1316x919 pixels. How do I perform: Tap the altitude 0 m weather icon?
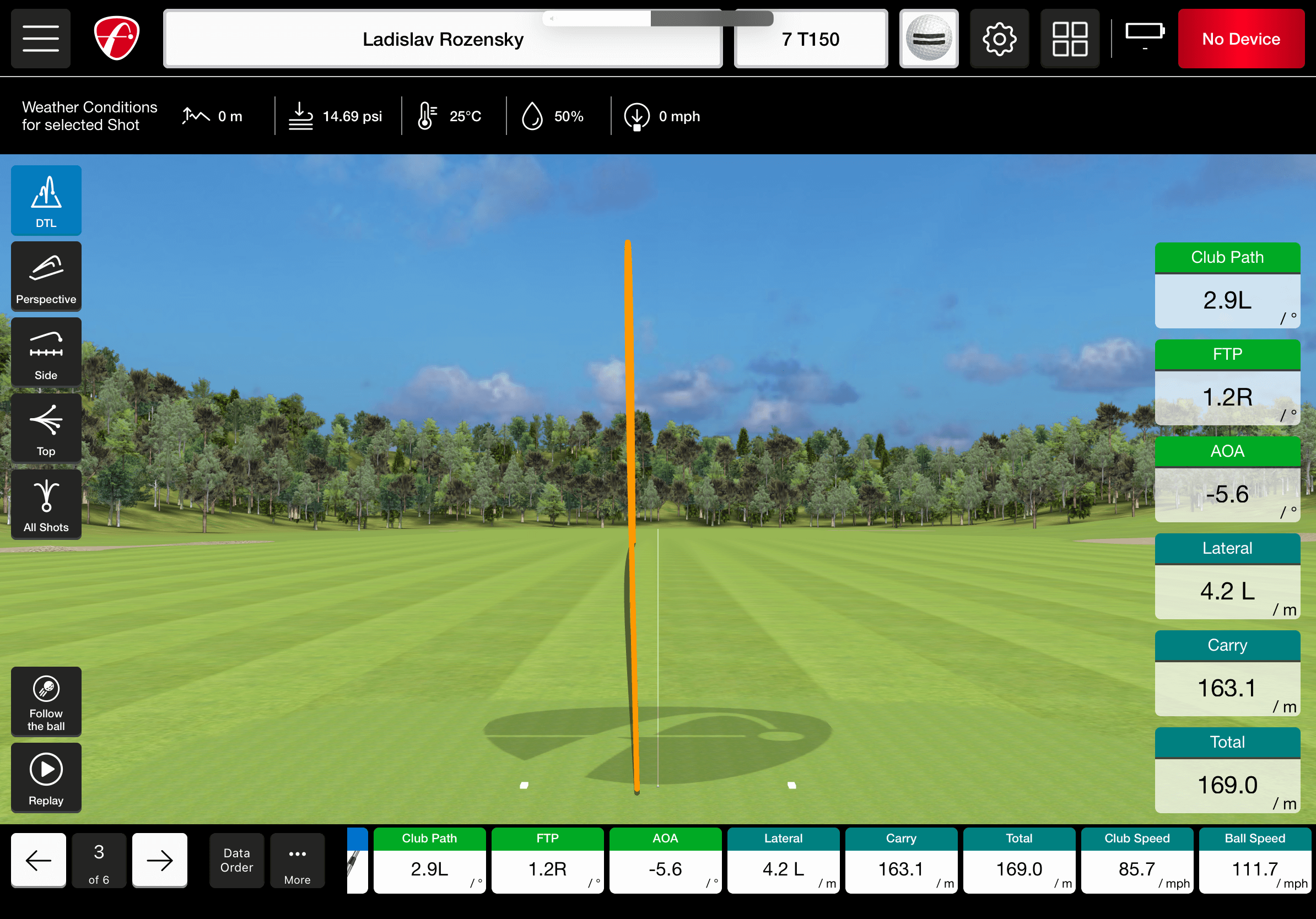196,116
